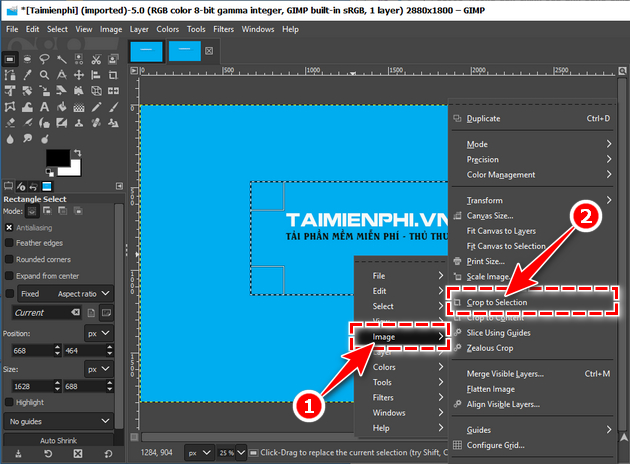The width and height of the screenshot is (630, 464).
Task: Select the Fuzzy Select magic wand tool
Action: click(x=61, y=59)
